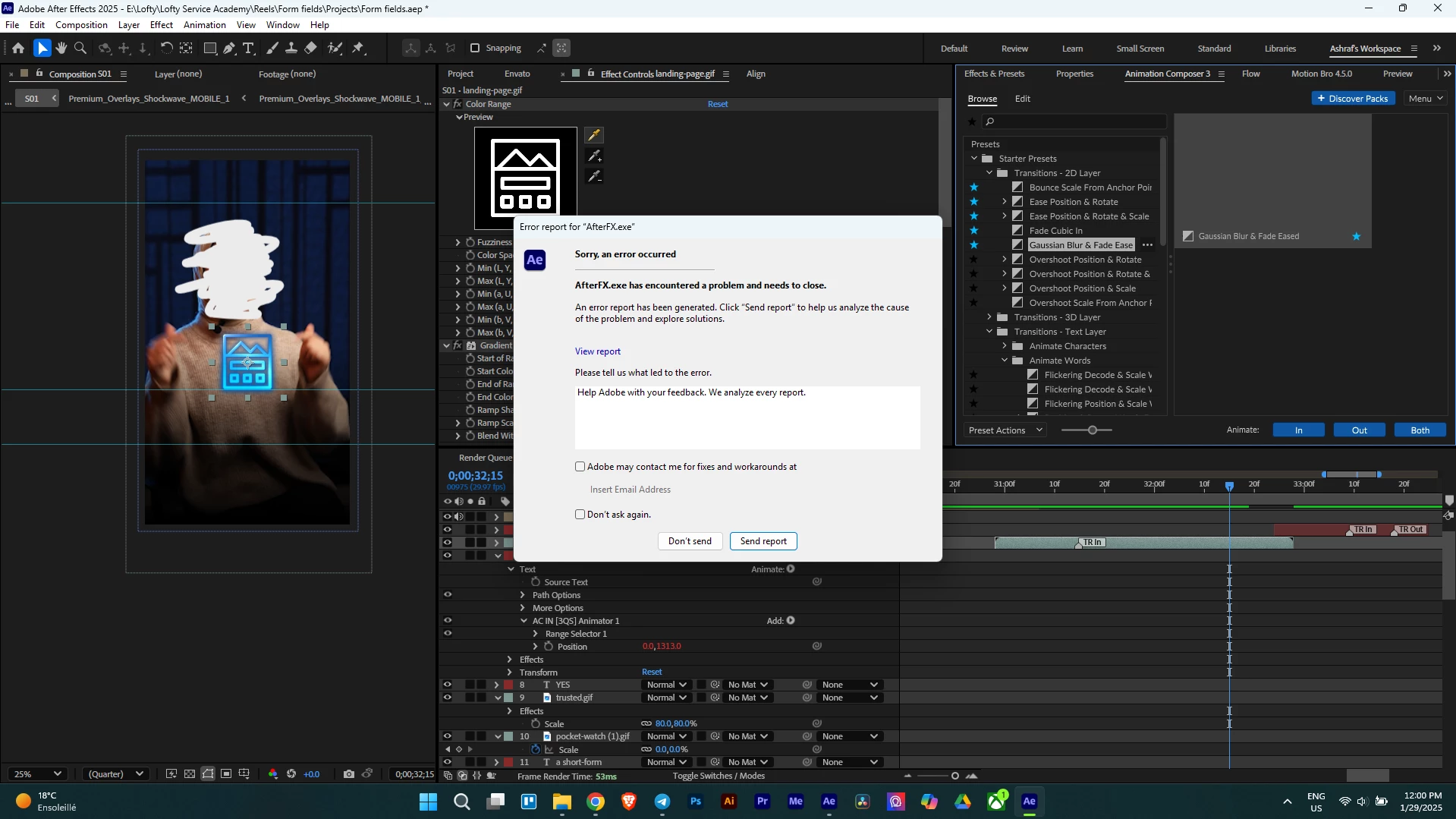Open the (Quarter) resolution dropdown
This screenshot has width=1456, height=819.
pos(115,774)
